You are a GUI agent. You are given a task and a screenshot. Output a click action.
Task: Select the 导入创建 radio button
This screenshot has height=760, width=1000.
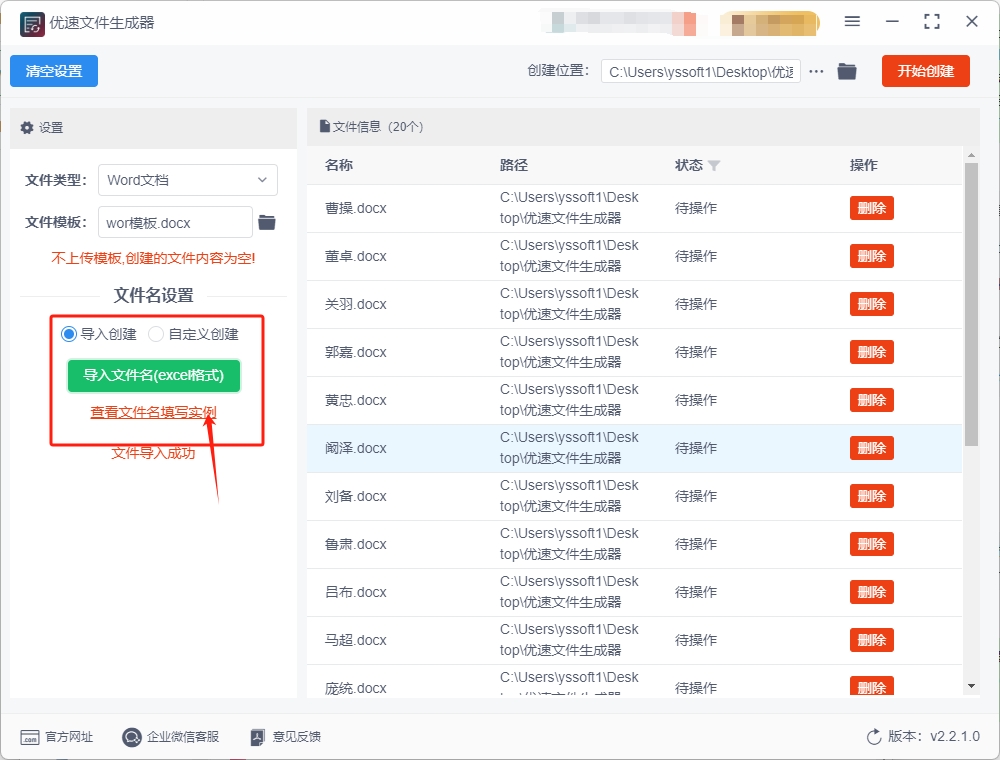[69, 334]
